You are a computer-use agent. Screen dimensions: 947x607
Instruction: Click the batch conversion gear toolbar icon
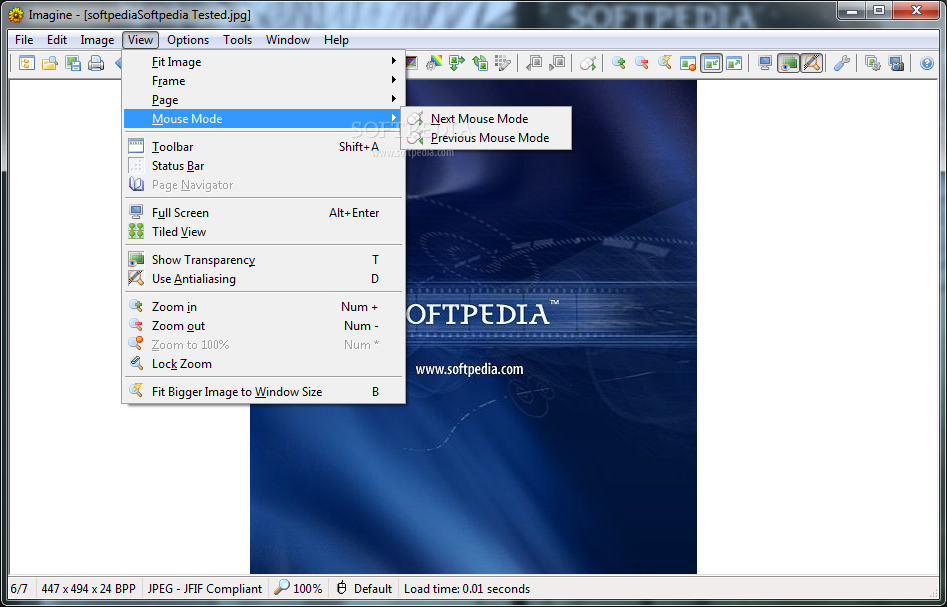point(873,63)
